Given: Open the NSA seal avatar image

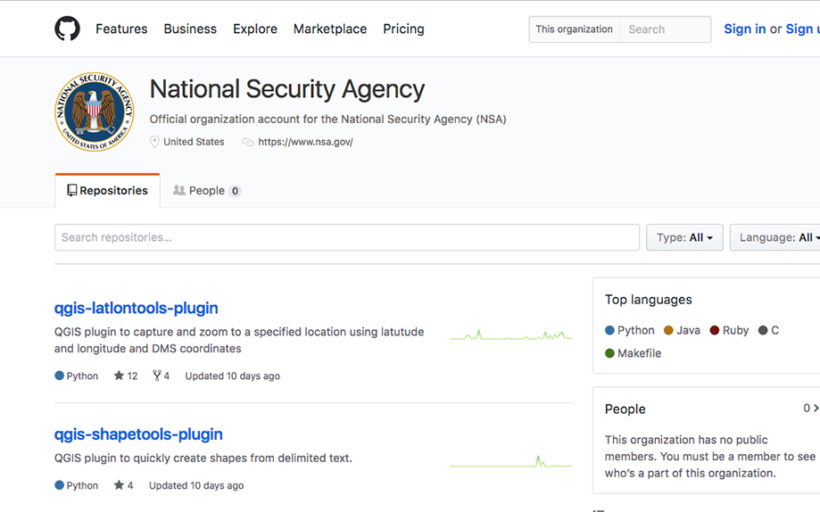Looking at the screenshot, I should [95, 112].
